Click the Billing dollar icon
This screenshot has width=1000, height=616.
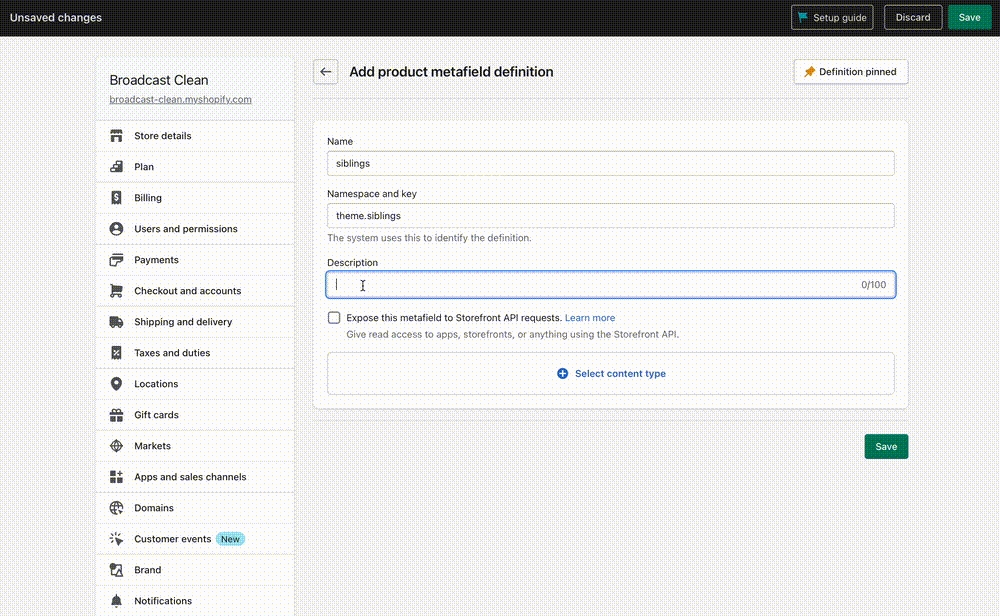point(116,198)
